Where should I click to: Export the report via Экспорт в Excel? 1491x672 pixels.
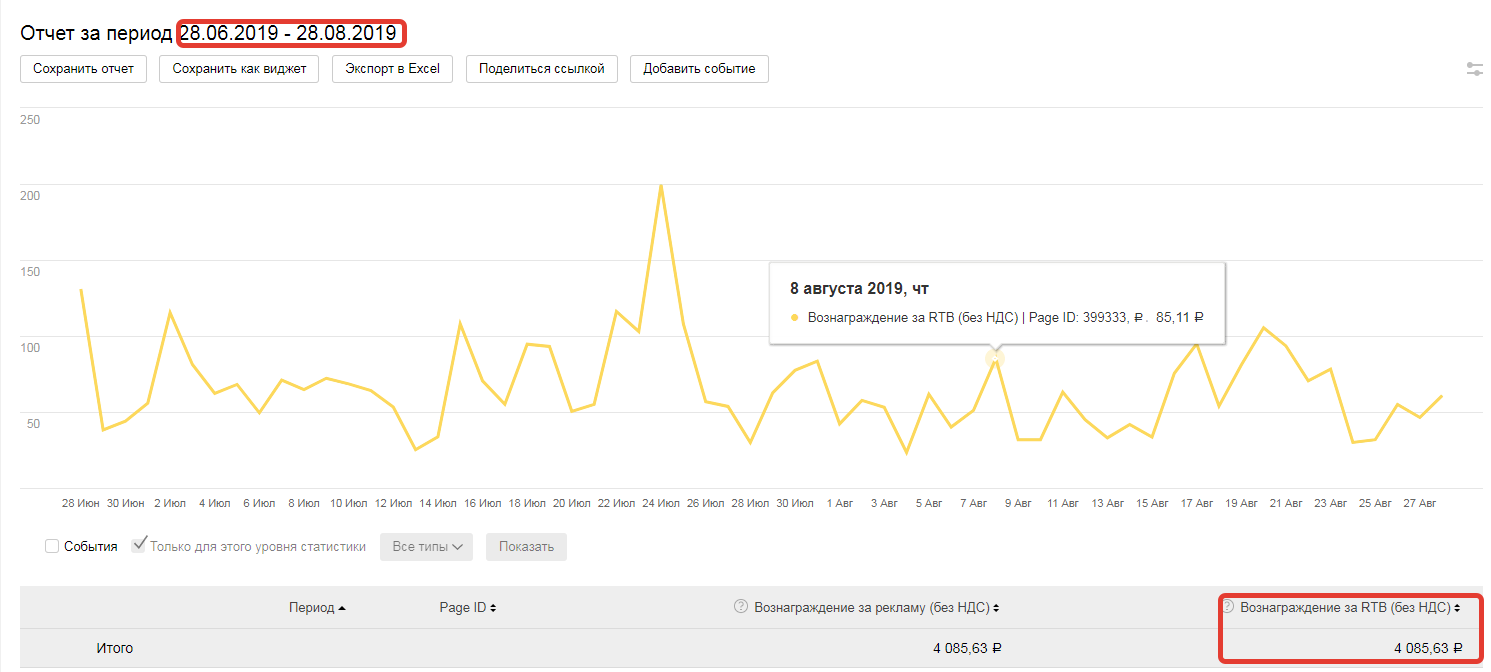pyautogui.click(x=393, y=69)
